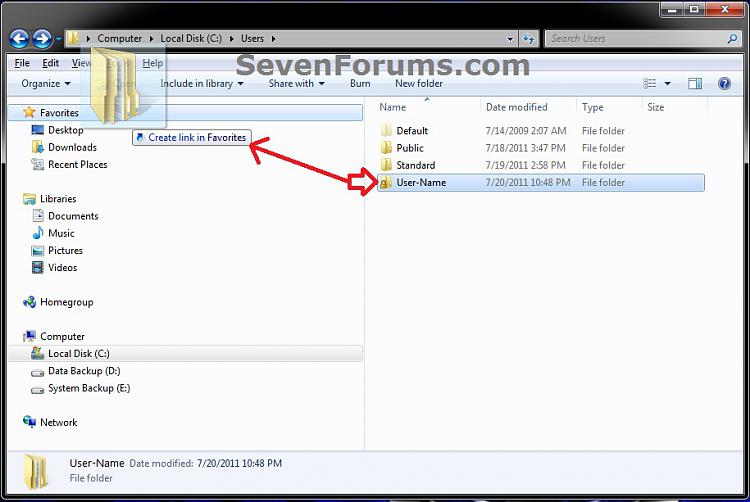Select System Backup (E:) drive
Image resolution: width=750 pixels, height=502 pixels.
[x=89, y=388]
